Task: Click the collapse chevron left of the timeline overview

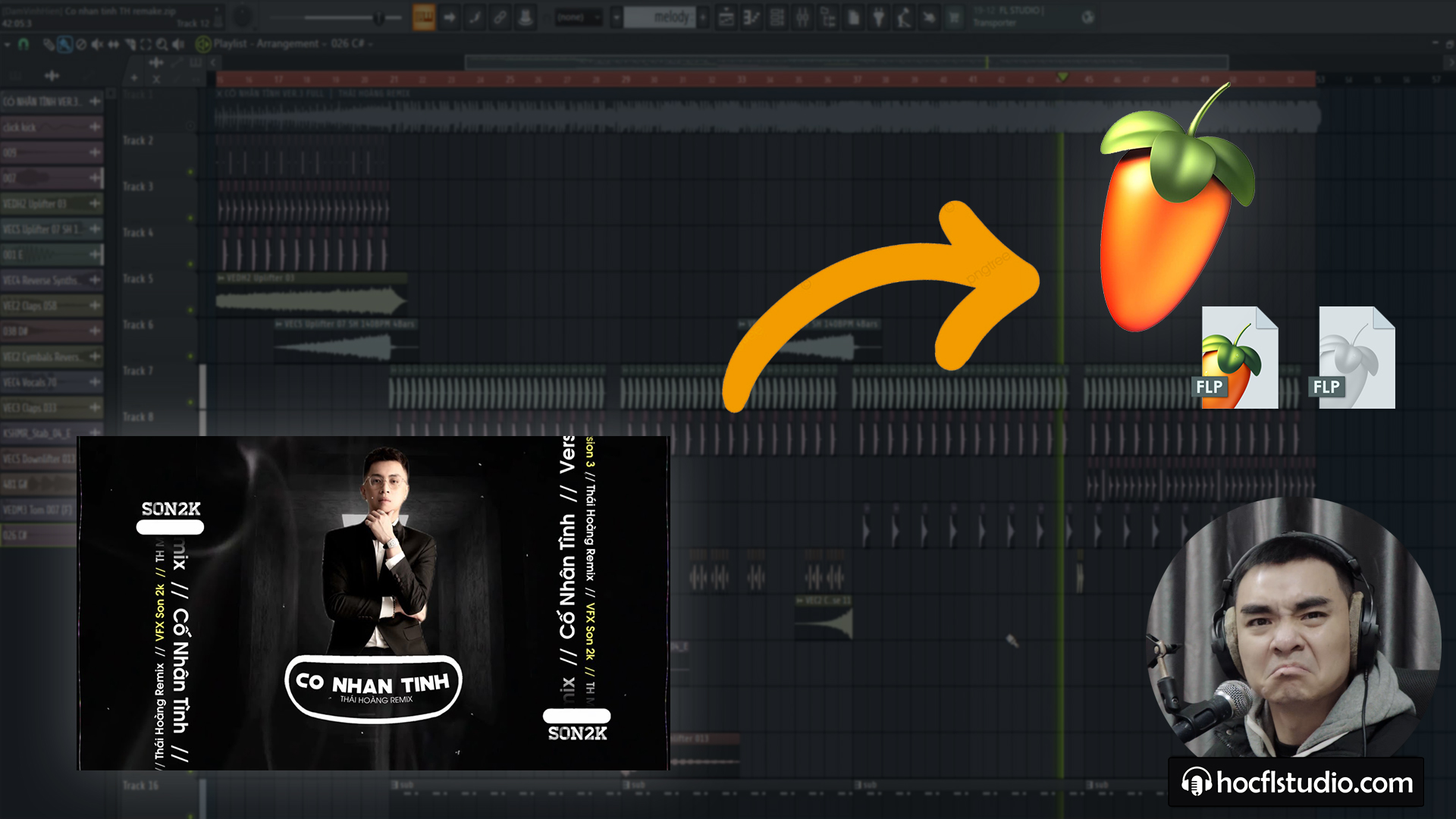Action: point(215,62)
